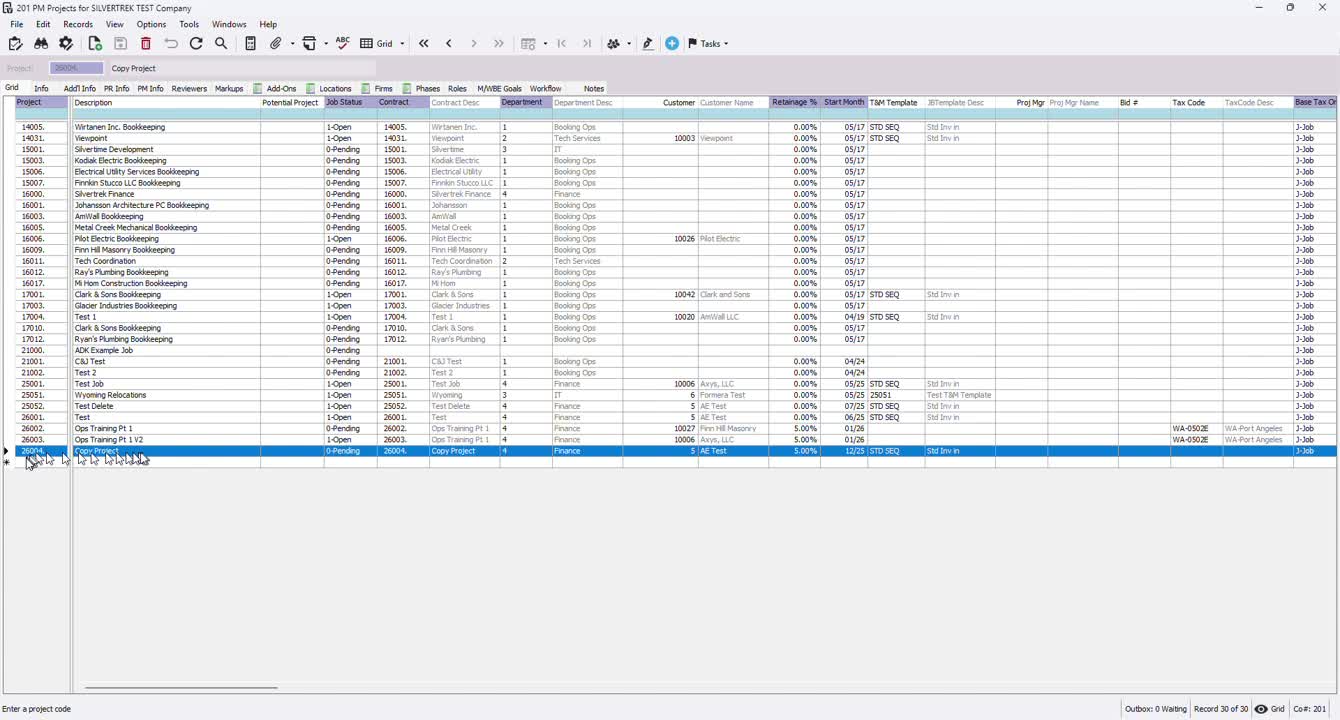Switch to the Reviewers tab
Screen dimensions: 1340x720
(189, 89)
